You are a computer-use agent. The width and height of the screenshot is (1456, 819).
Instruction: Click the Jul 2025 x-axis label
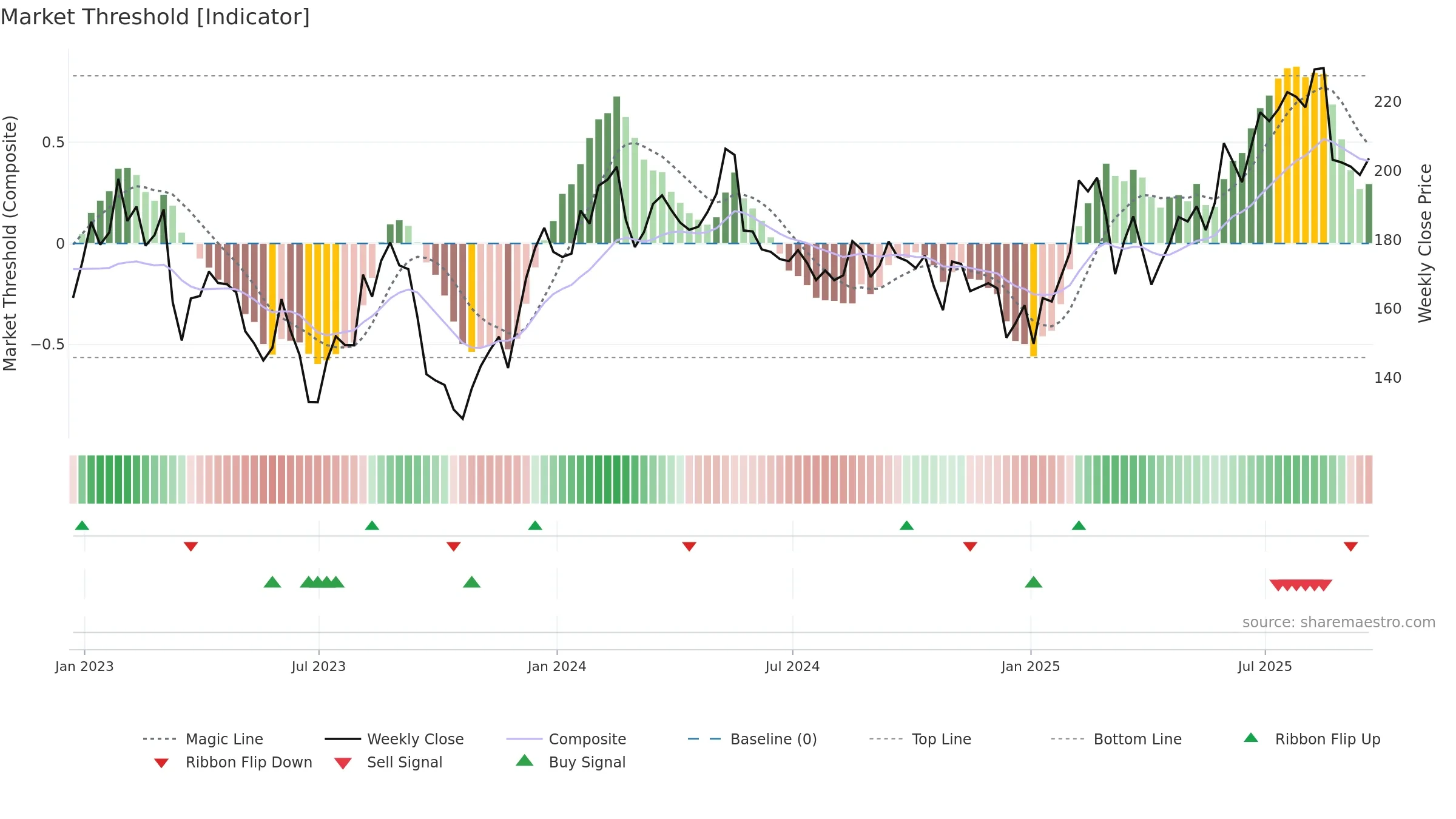coord(1265,666)
